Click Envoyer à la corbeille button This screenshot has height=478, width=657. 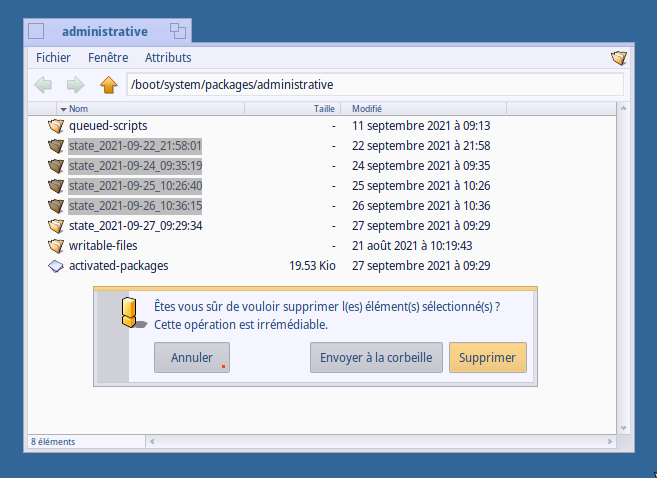(375, 358)
